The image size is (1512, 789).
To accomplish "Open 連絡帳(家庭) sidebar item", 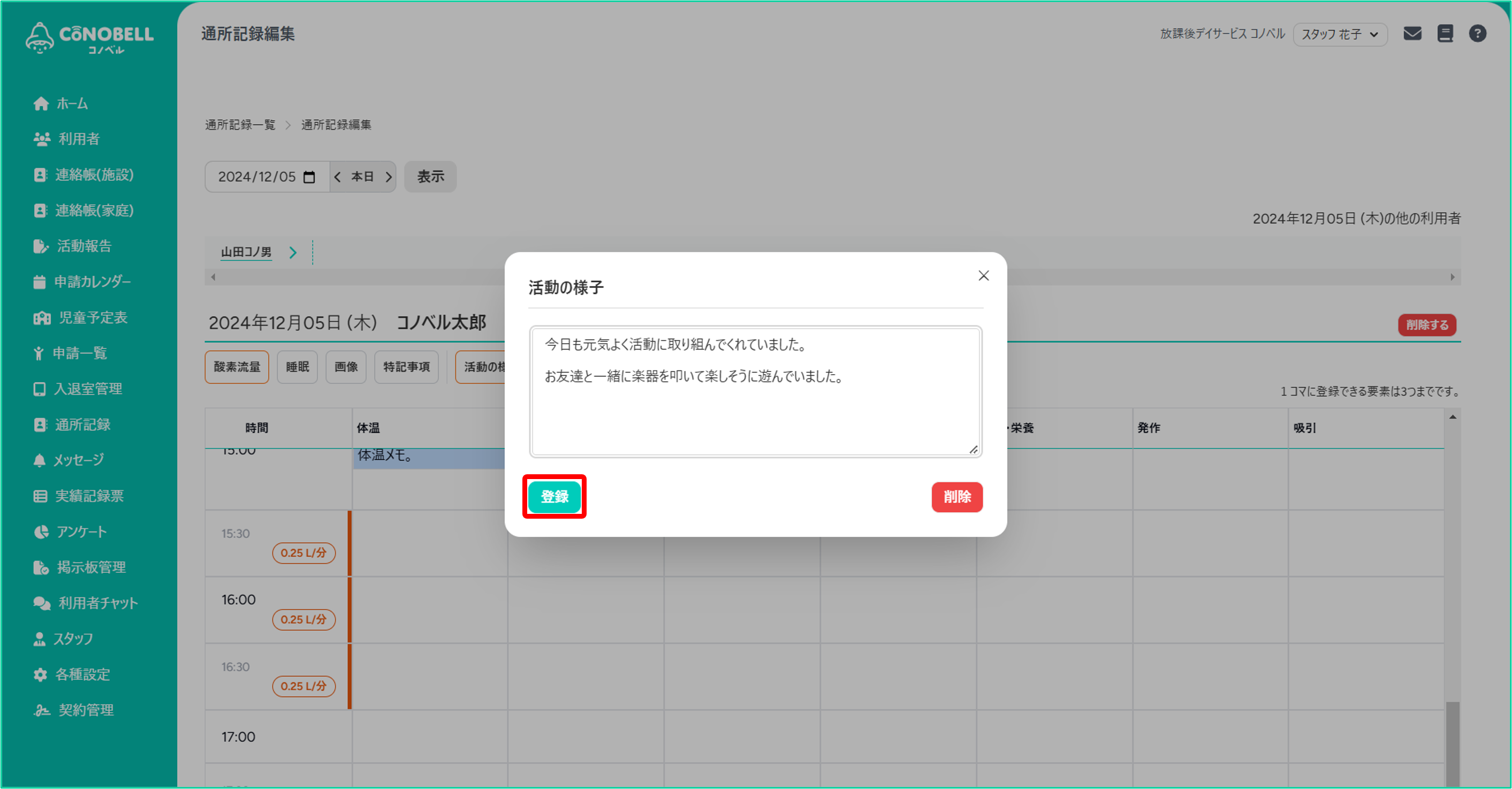I will [83, 211].
